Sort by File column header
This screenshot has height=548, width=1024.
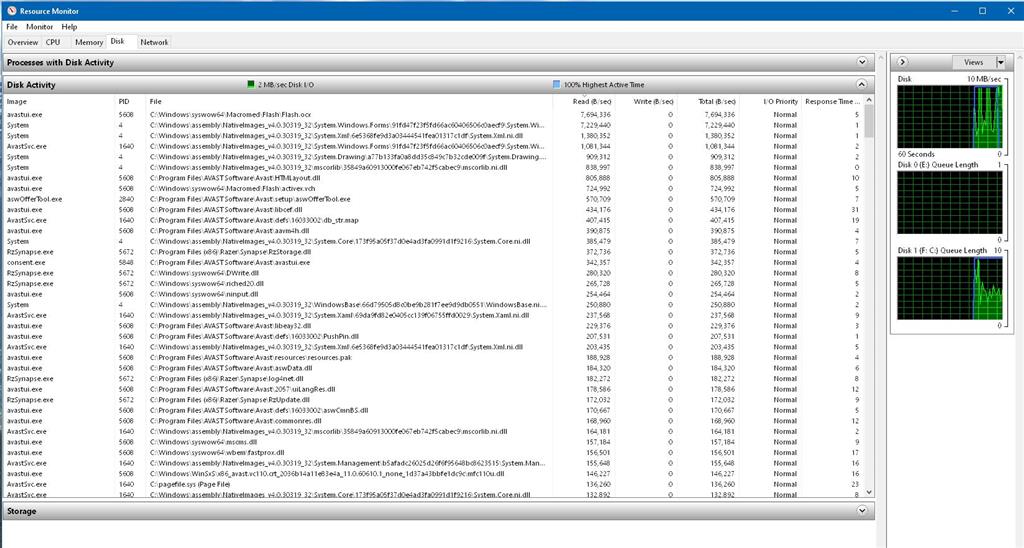tap(349, 101)
